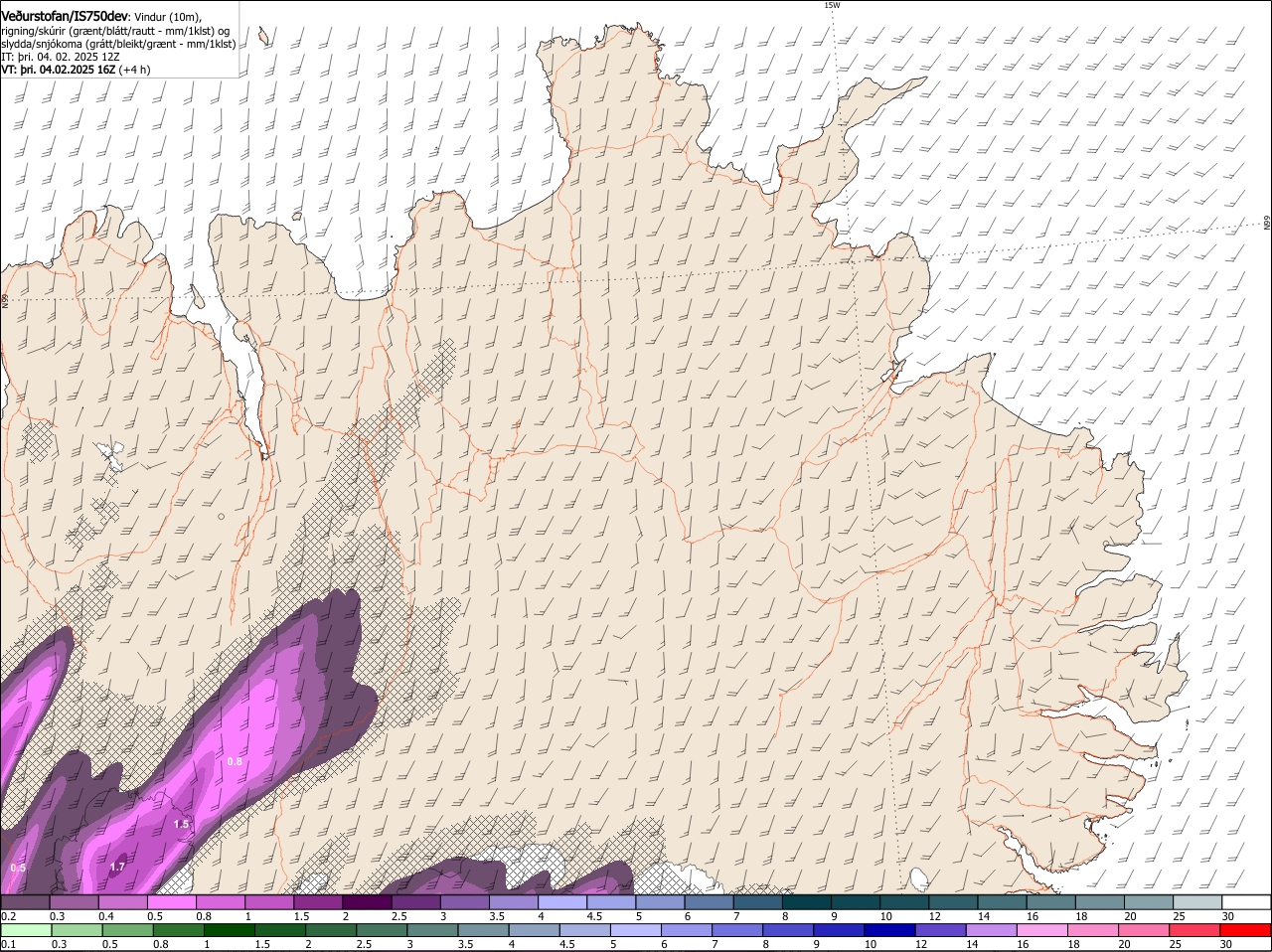Select the rain legend swatch between 8 and 9

point(788,930)
